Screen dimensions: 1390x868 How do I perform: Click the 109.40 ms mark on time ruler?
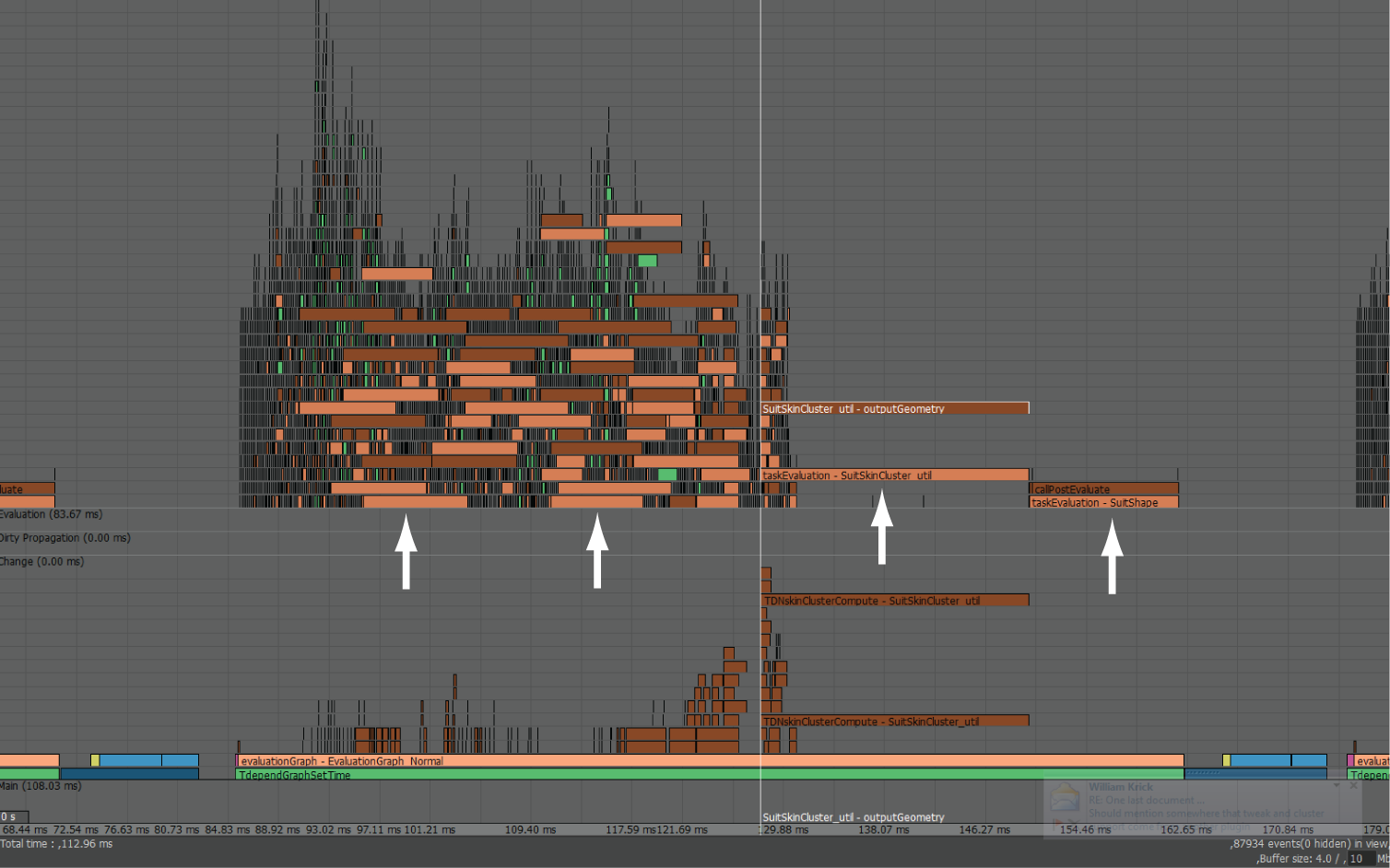click(530, 829)
